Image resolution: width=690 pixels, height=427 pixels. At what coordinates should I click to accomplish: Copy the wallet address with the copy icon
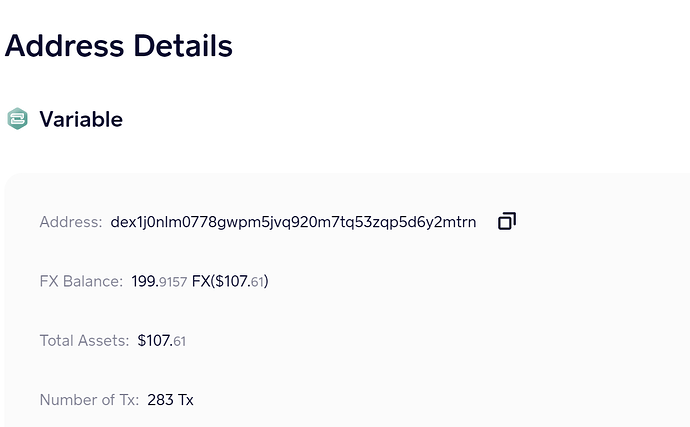click(x=507, y=221)
